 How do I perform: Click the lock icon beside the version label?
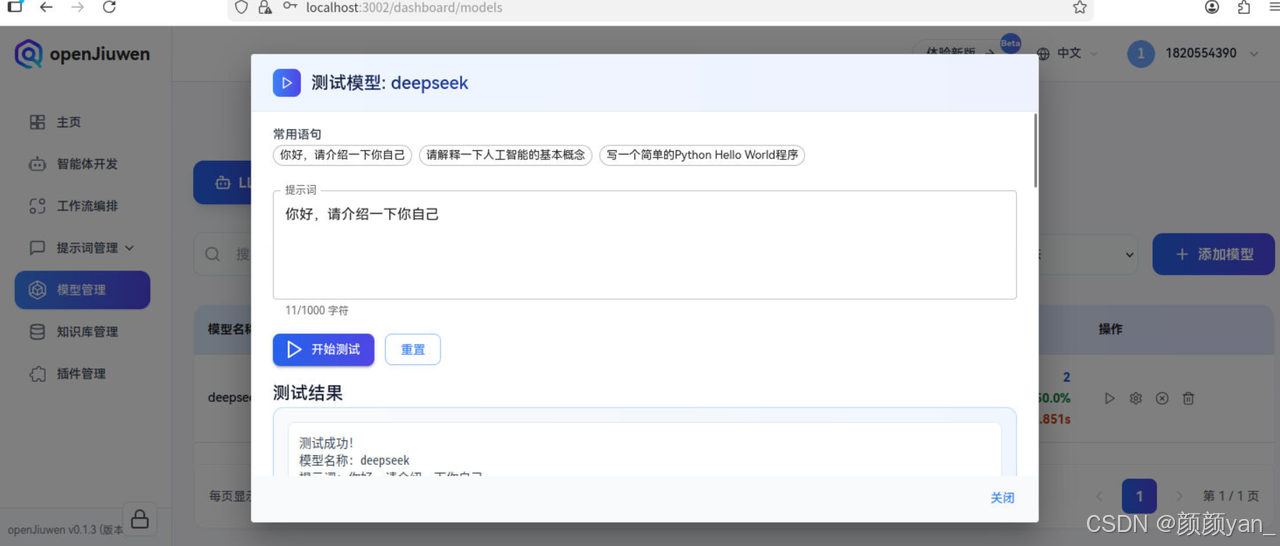tap(140, 519)
